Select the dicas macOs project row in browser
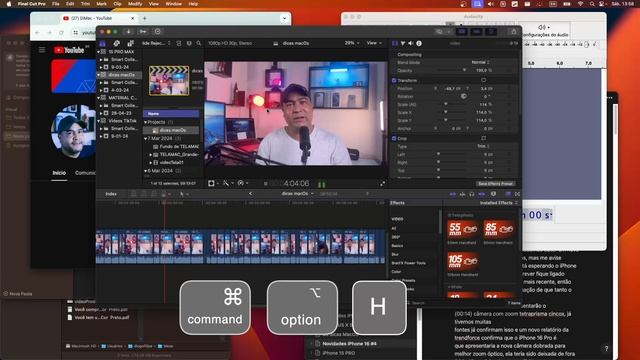This screenshot has height=360, width=640. (171, 130)
